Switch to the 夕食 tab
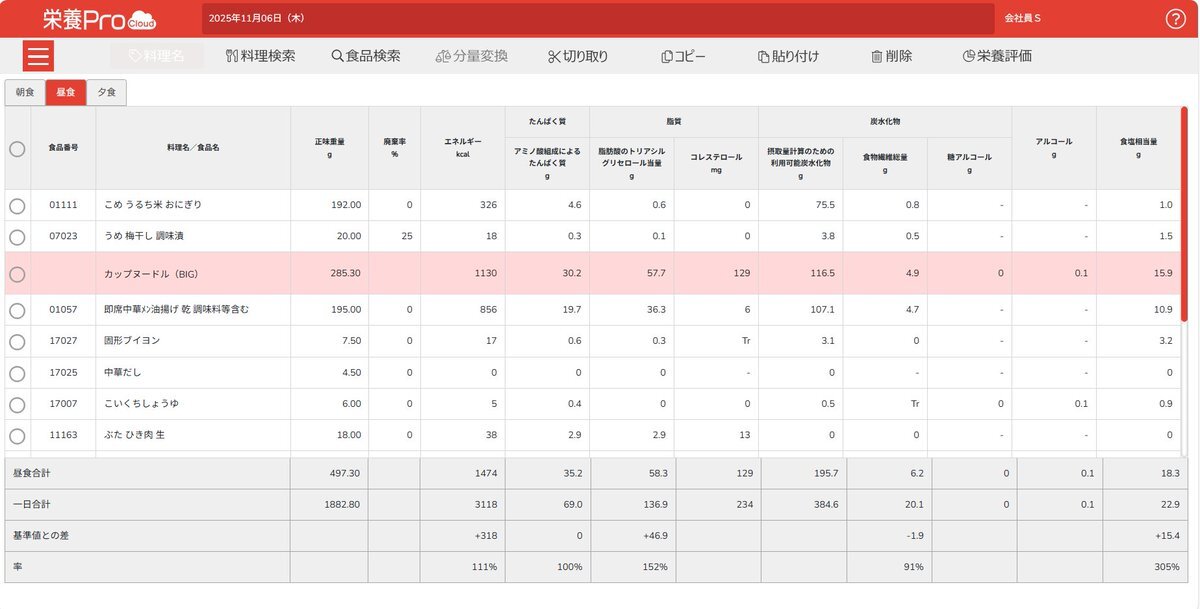Image resolution: width=1200 pixels, height=609 pixels. point(106,93)
